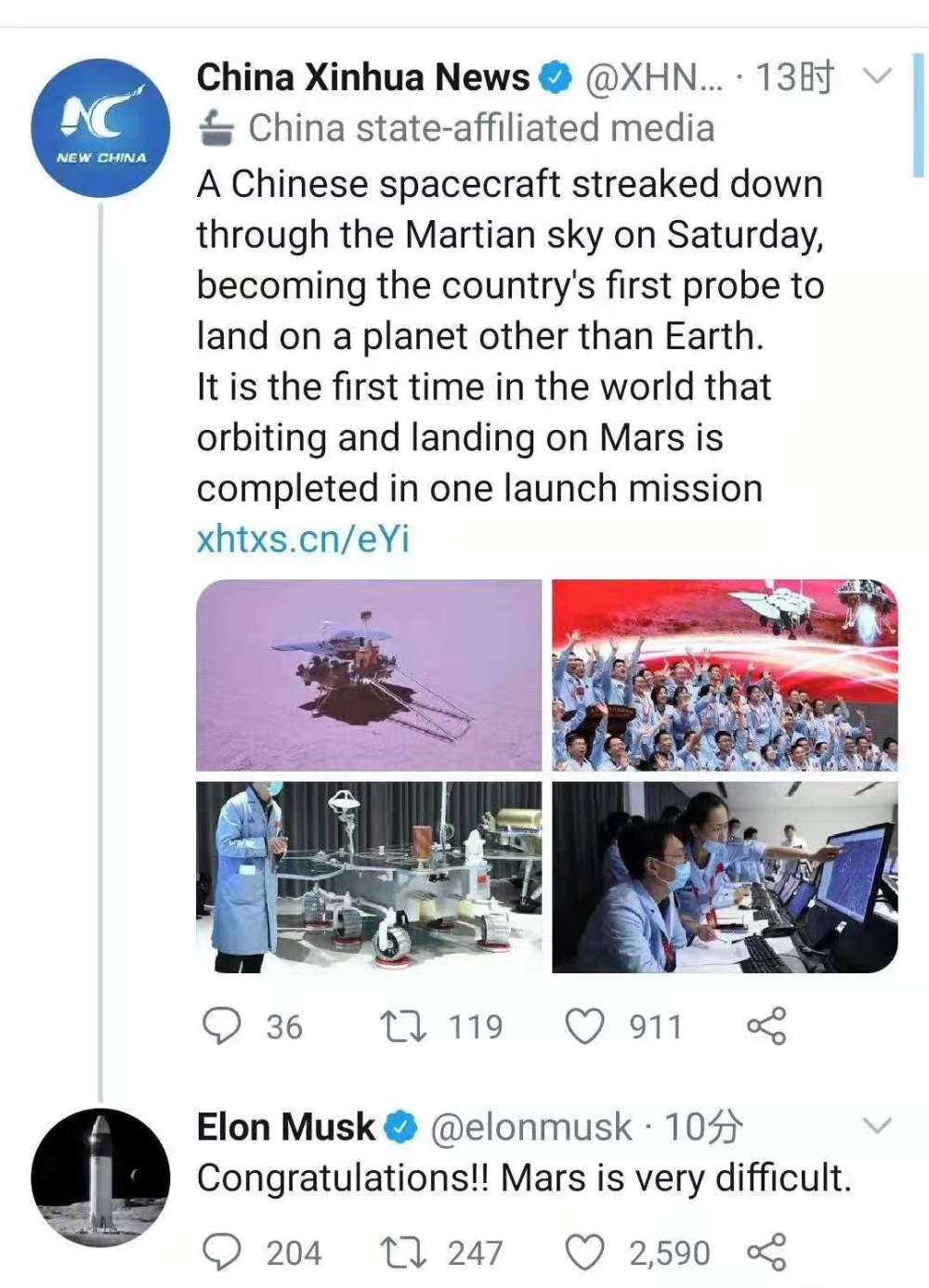This screenshot has width=929, height=1288.
Task: View the Mars lander photo on purple surface
Action: coord(369,675)
